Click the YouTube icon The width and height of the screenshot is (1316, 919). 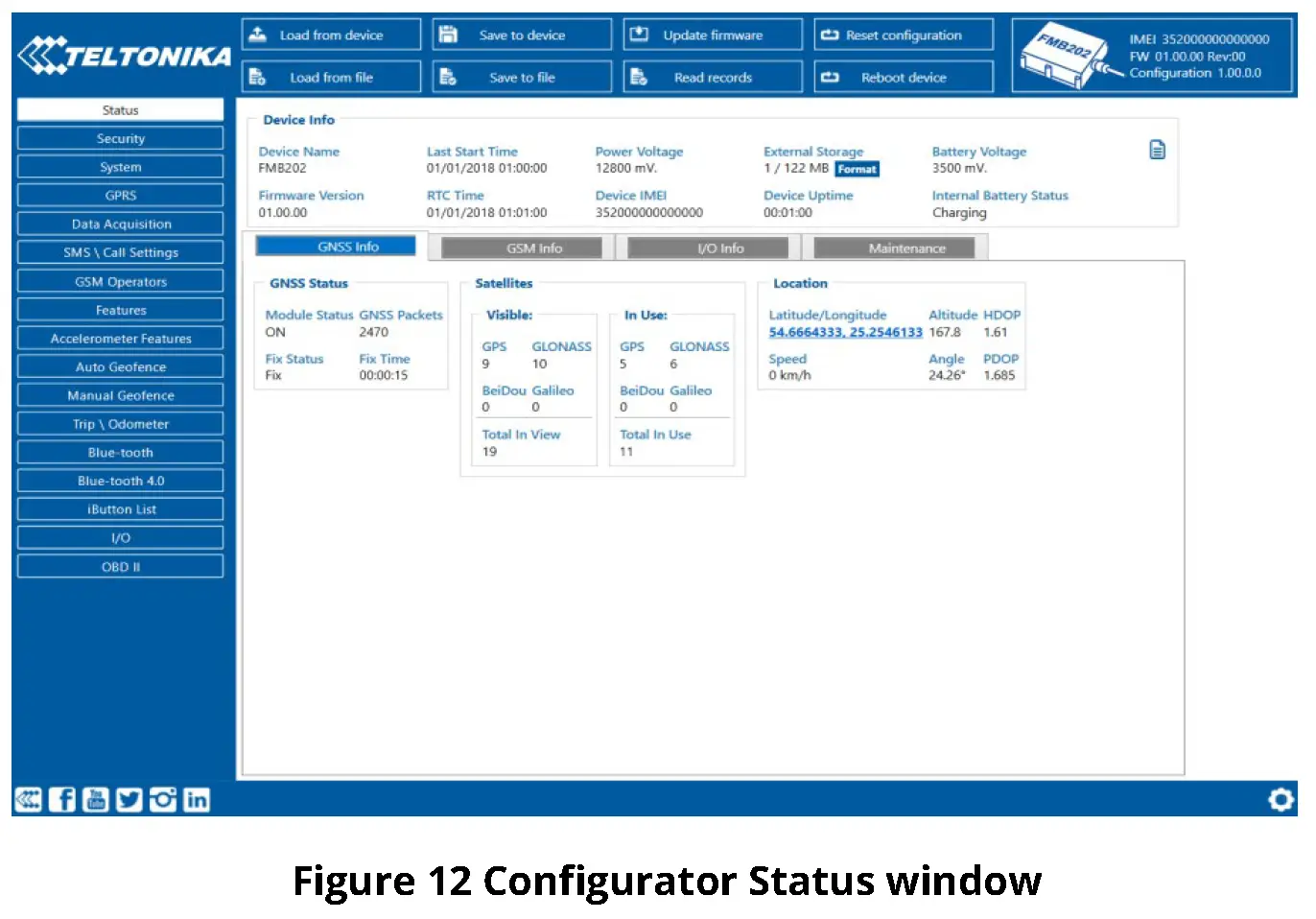click(95, 799)
